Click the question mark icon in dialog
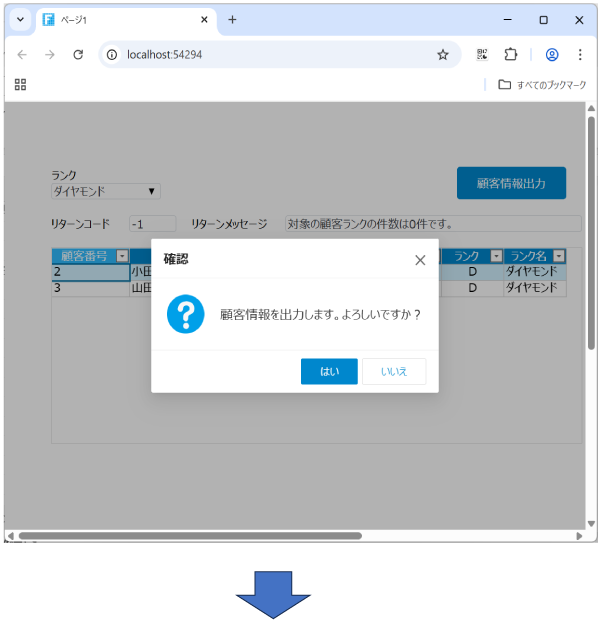The height and width of the screenshot is (623, 600). click(186, 314)
